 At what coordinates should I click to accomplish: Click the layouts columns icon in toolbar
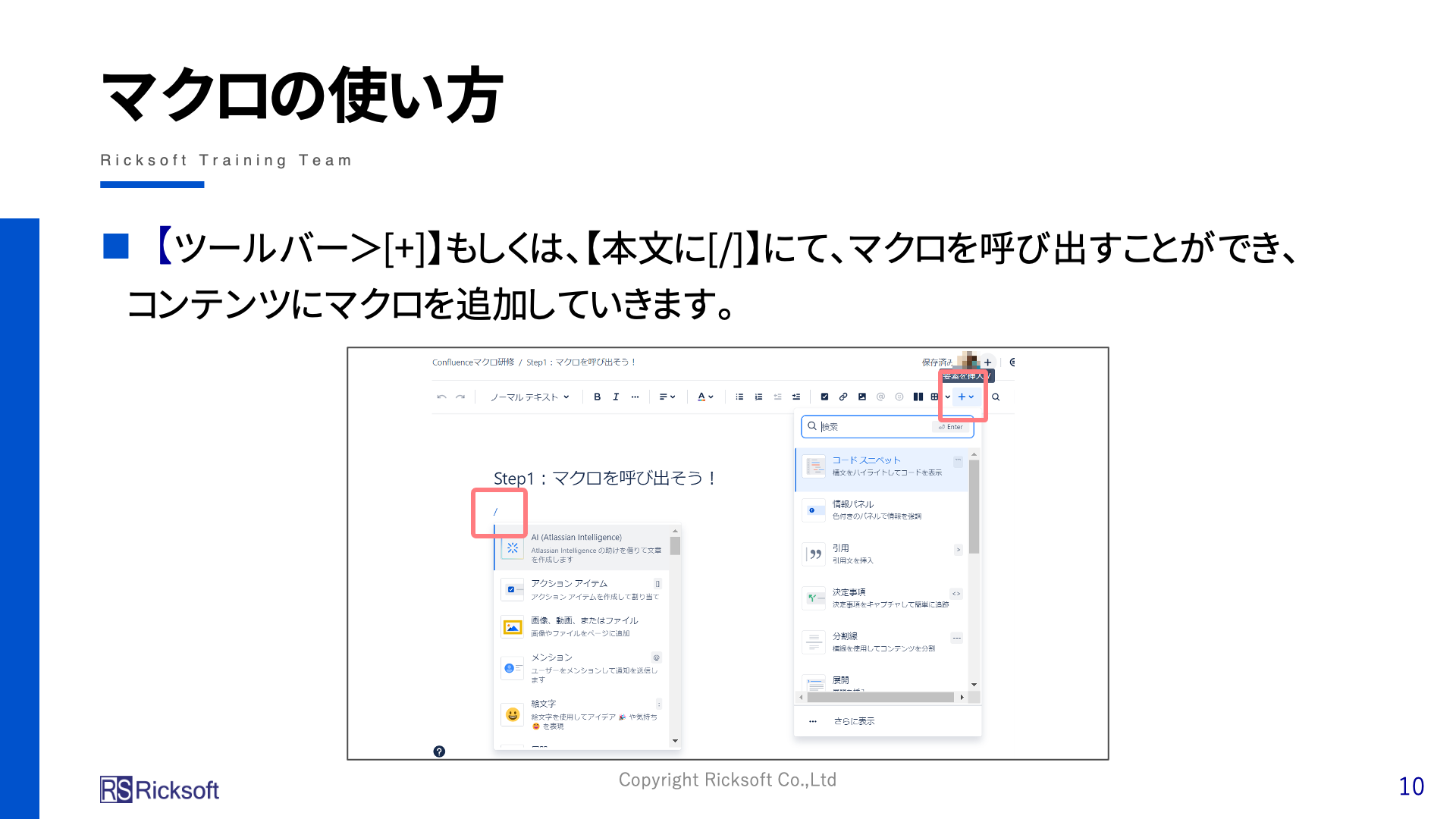pos(918,397)
